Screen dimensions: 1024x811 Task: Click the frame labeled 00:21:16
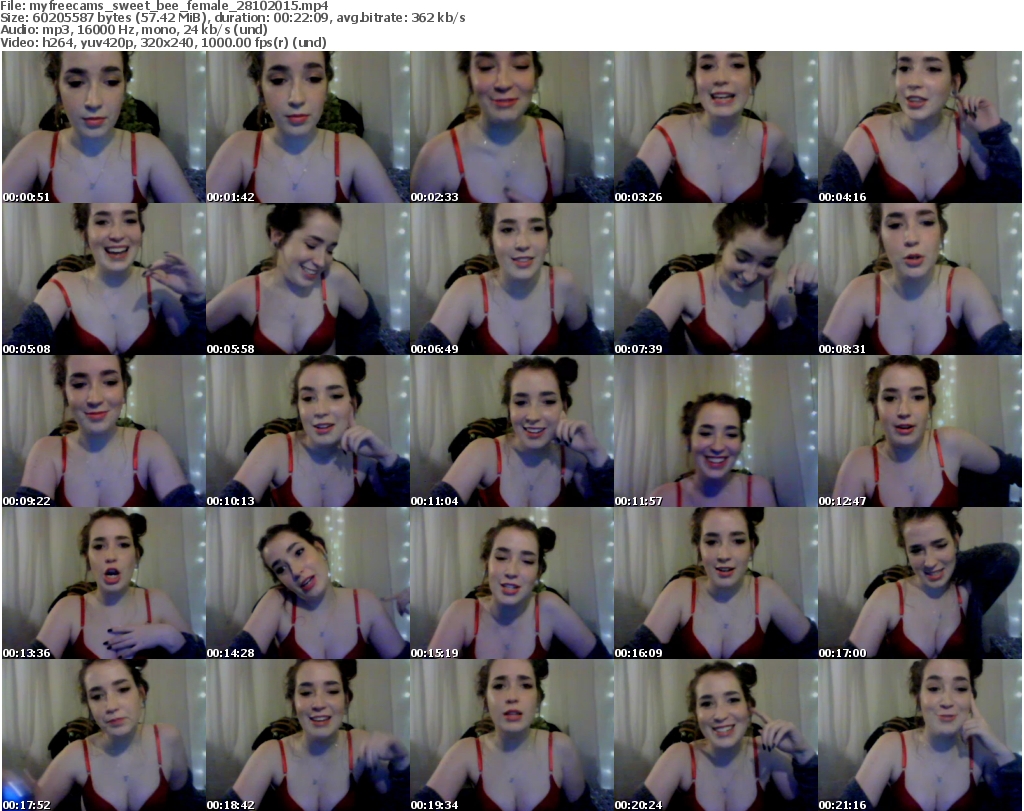[x=920, y=735]
